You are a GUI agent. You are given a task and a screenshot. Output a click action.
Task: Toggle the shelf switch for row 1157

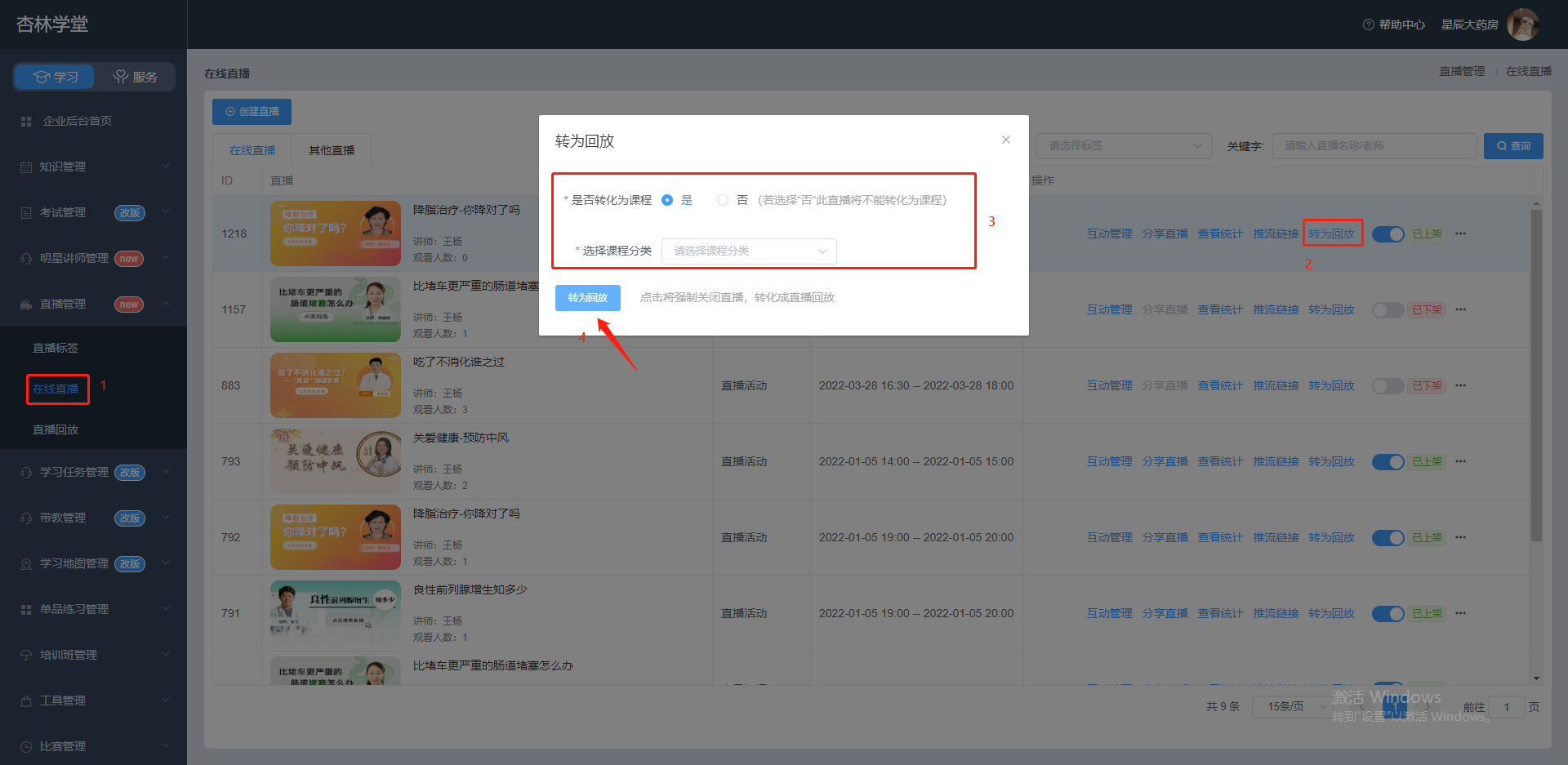(1388, 310)
